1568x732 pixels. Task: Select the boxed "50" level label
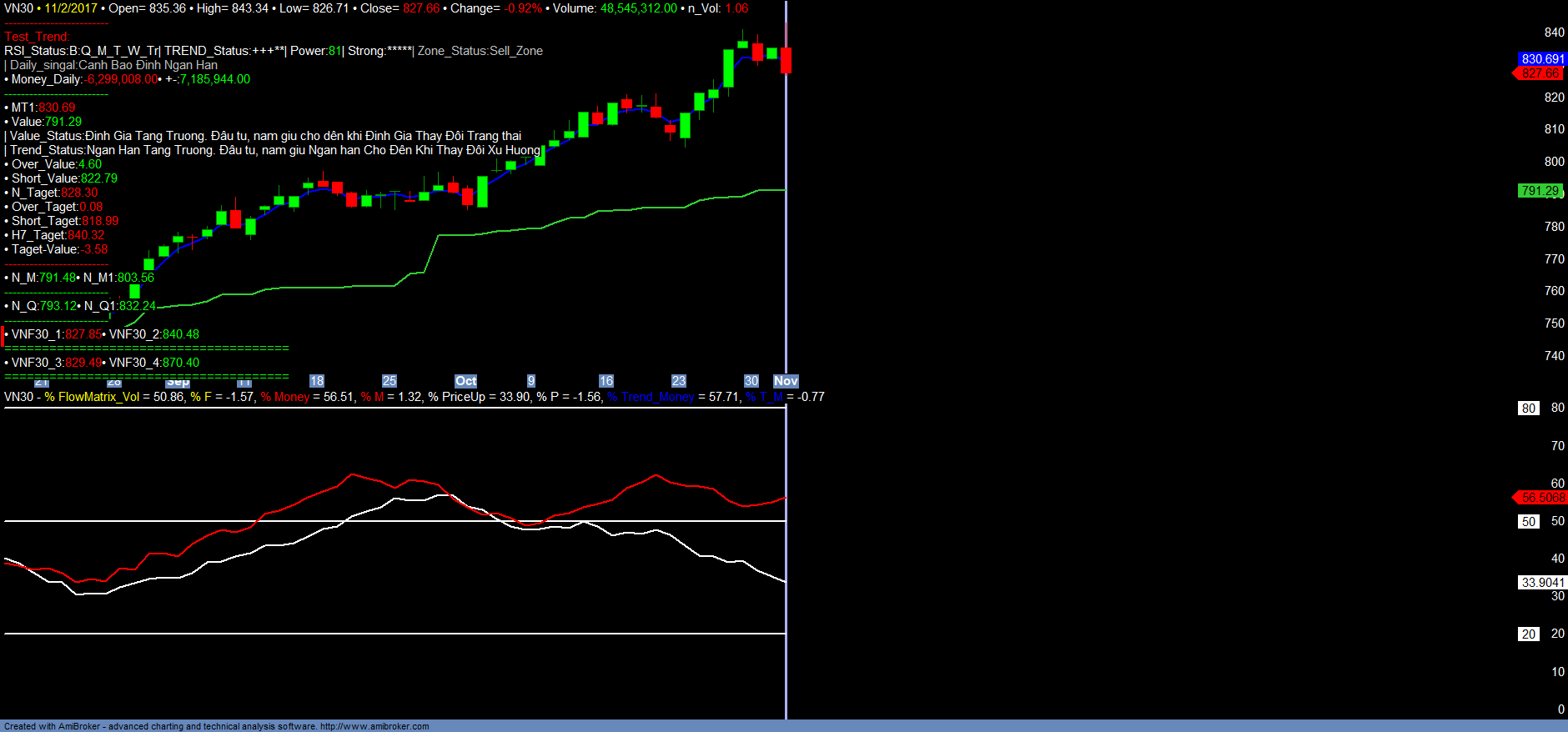tap(1528, 522)
